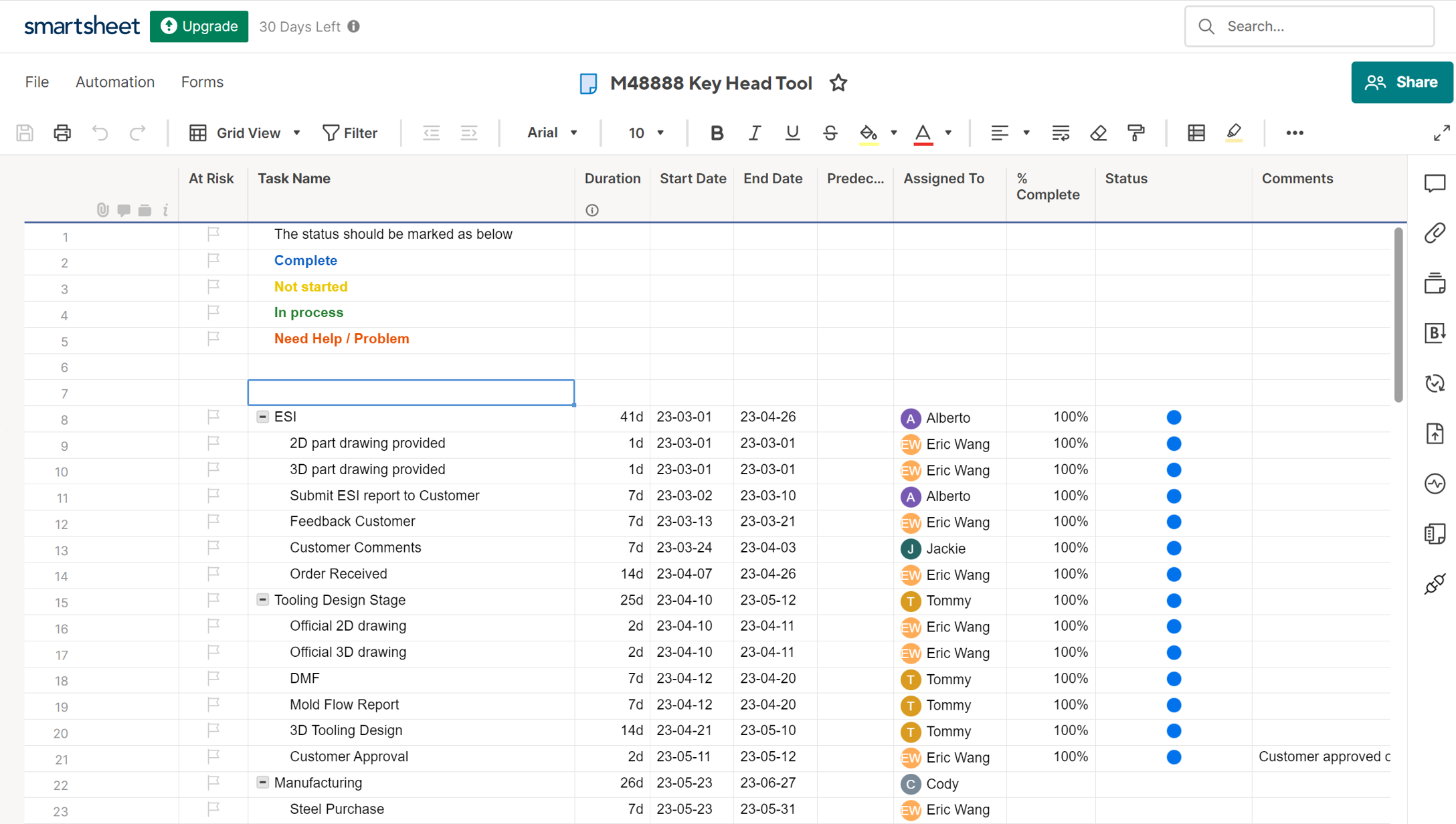Open the Activity Log icon
The width and height of the screenshot is (1456, 824).
pyautogui.click(x=1435, y=484)
